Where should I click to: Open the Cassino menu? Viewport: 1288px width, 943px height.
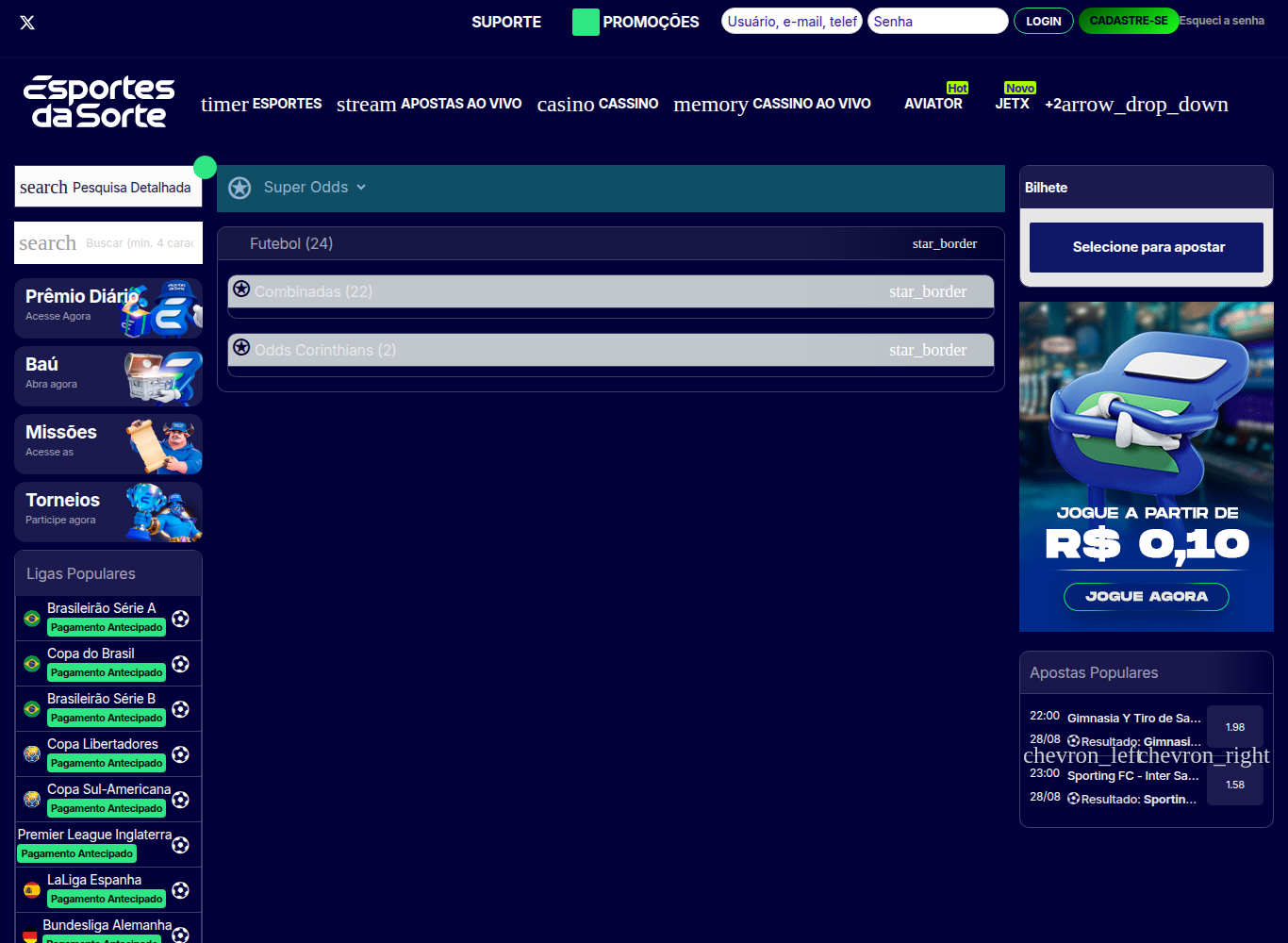click(598, 104)
